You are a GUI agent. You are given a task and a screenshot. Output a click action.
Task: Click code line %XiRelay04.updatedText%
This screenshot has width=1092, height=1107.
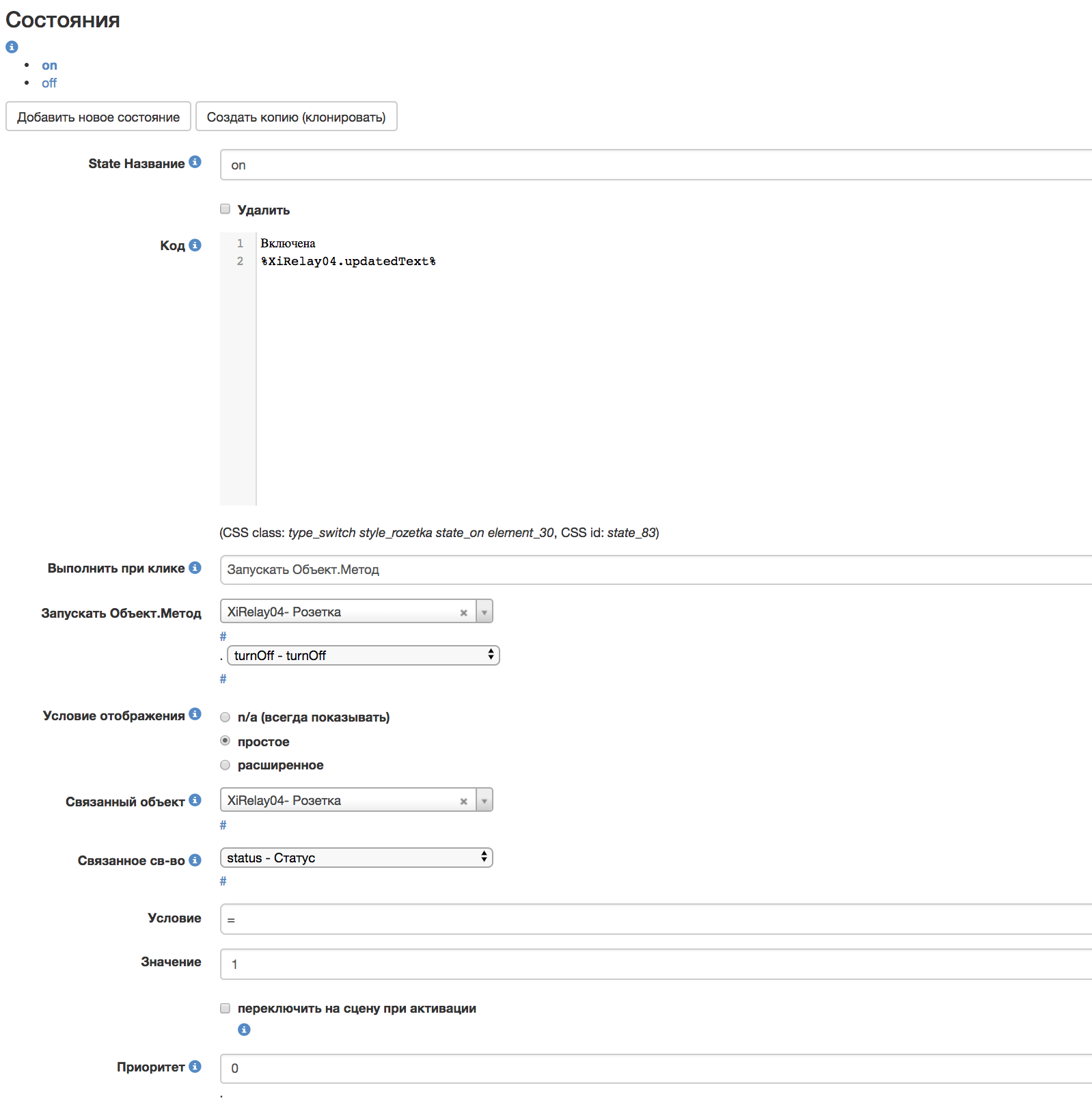coord(349,261)
